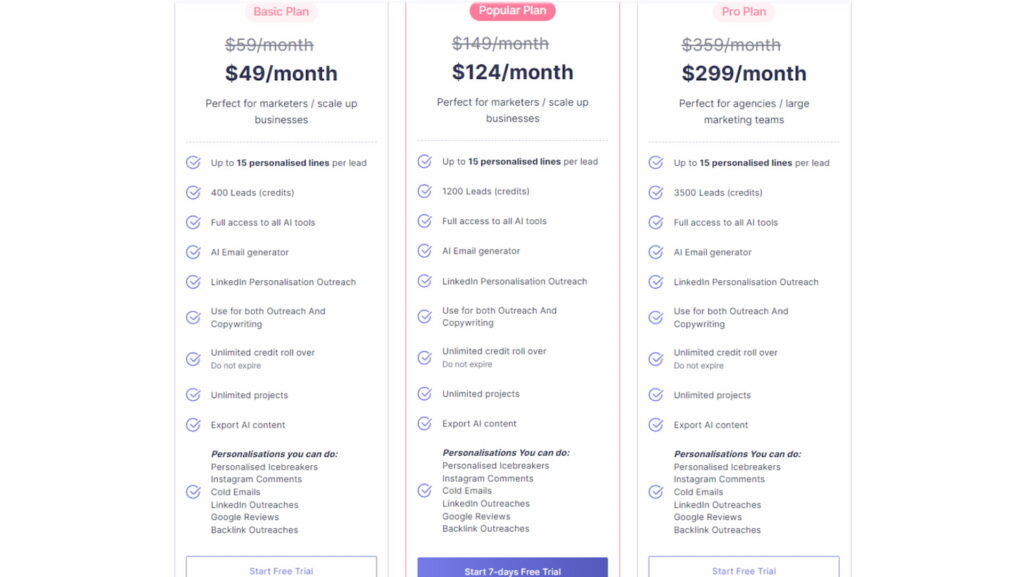Click the Pro plan "Export AI content" checkmark icon
Image resolution: width=1024 pixels, height=577 pixels.
(656, 425)
